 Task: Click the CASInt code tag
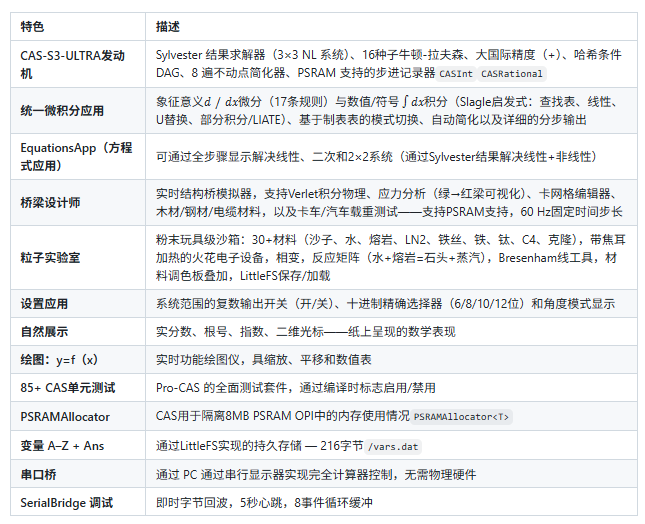pyautogui.click(x=456, y=74)
